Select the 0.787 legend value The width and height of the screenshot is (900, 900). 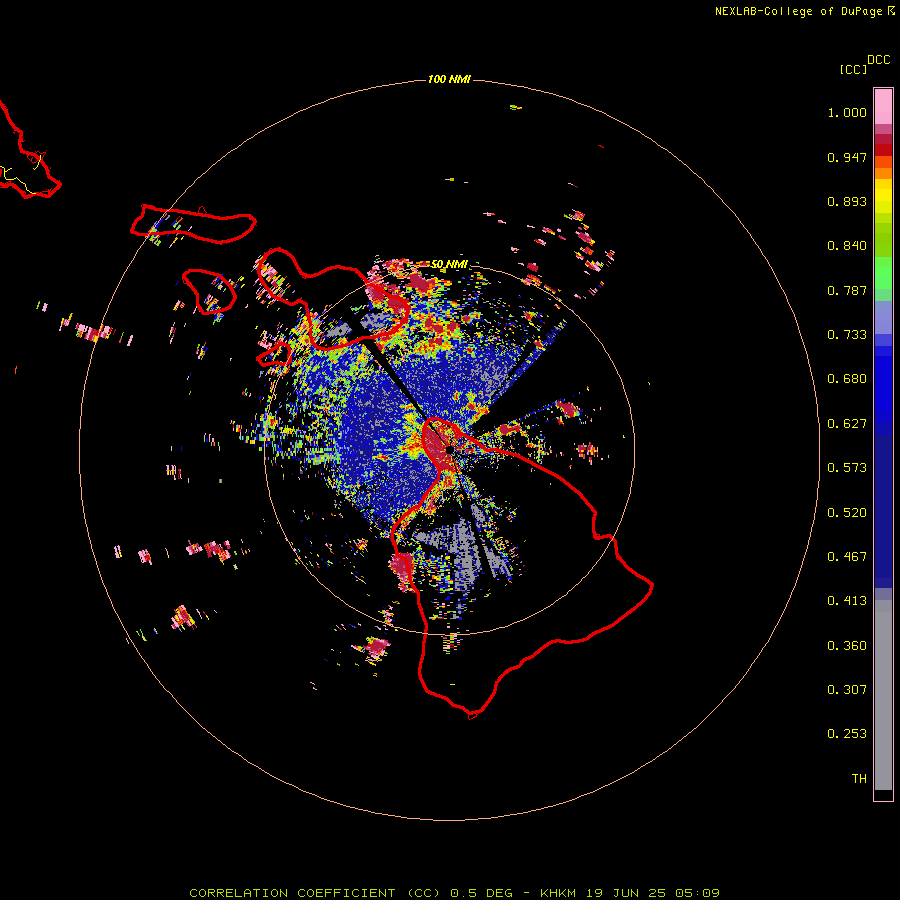pyautogui.click(x=847, y=290)
